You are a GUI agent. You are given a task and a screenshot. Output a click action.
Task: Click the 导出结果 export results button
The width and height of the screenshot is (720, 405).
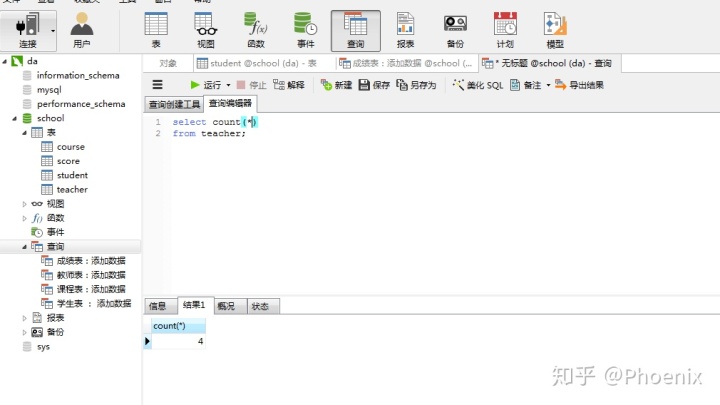pos(579,85)
